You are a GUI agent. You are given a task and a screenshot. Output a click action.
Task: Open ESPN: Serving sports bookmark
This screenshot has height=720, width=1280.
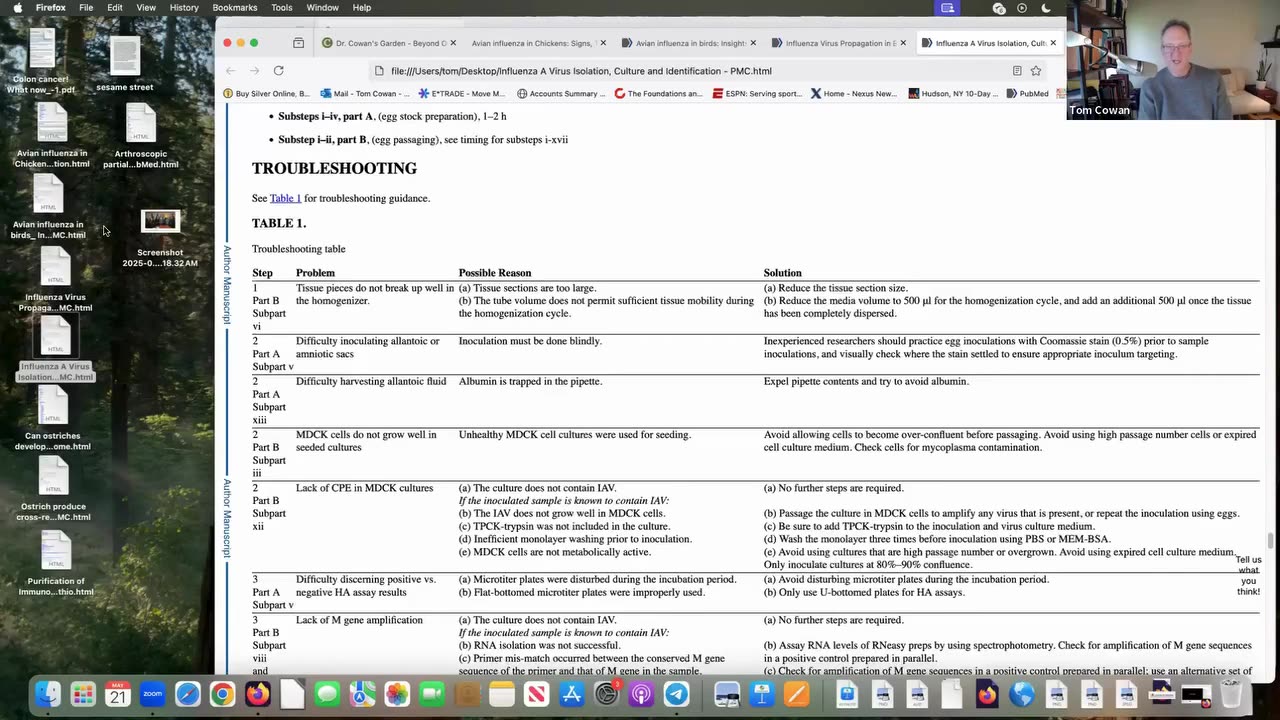click(757, 94)
